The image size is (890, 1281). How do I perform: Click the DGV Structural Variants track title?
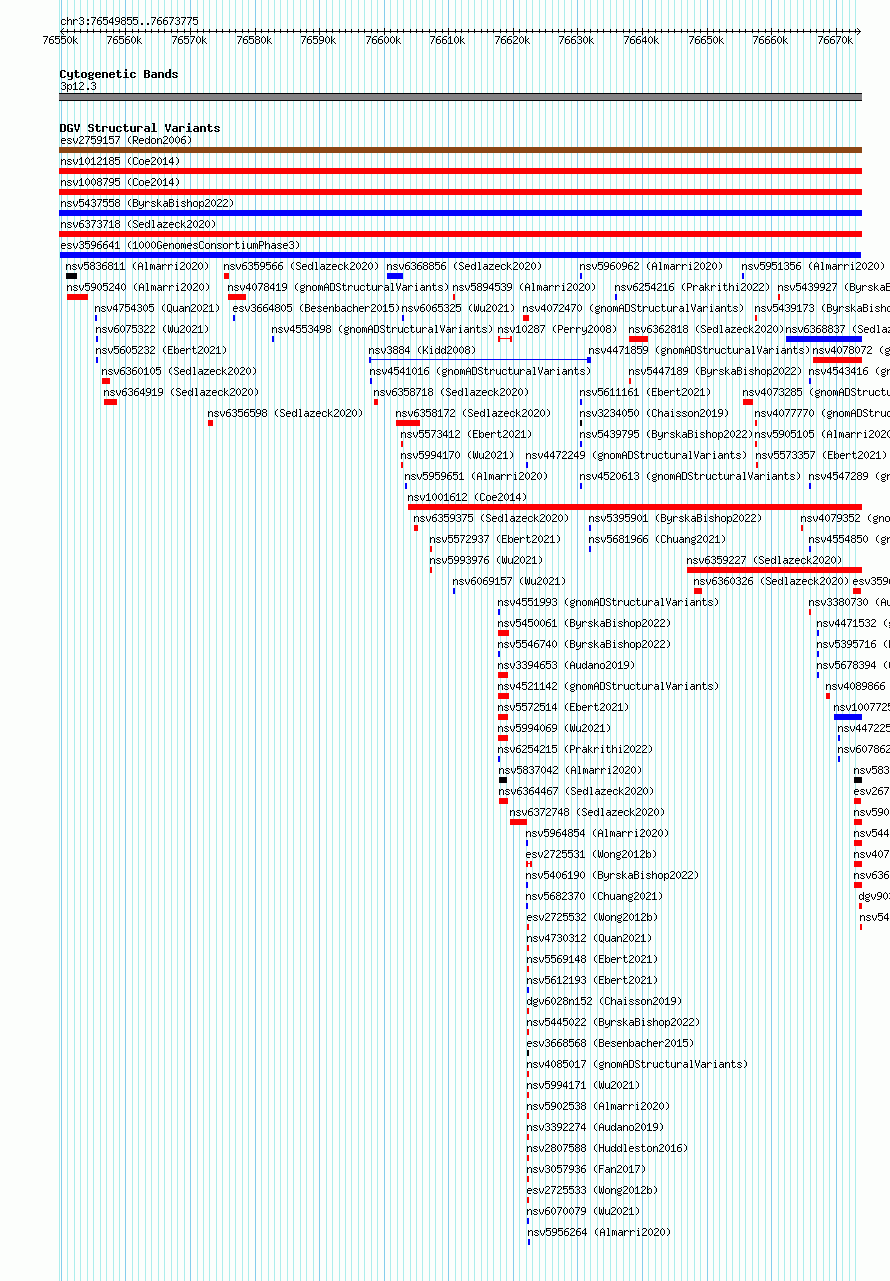pyautogui.click(x=140, y=128)
